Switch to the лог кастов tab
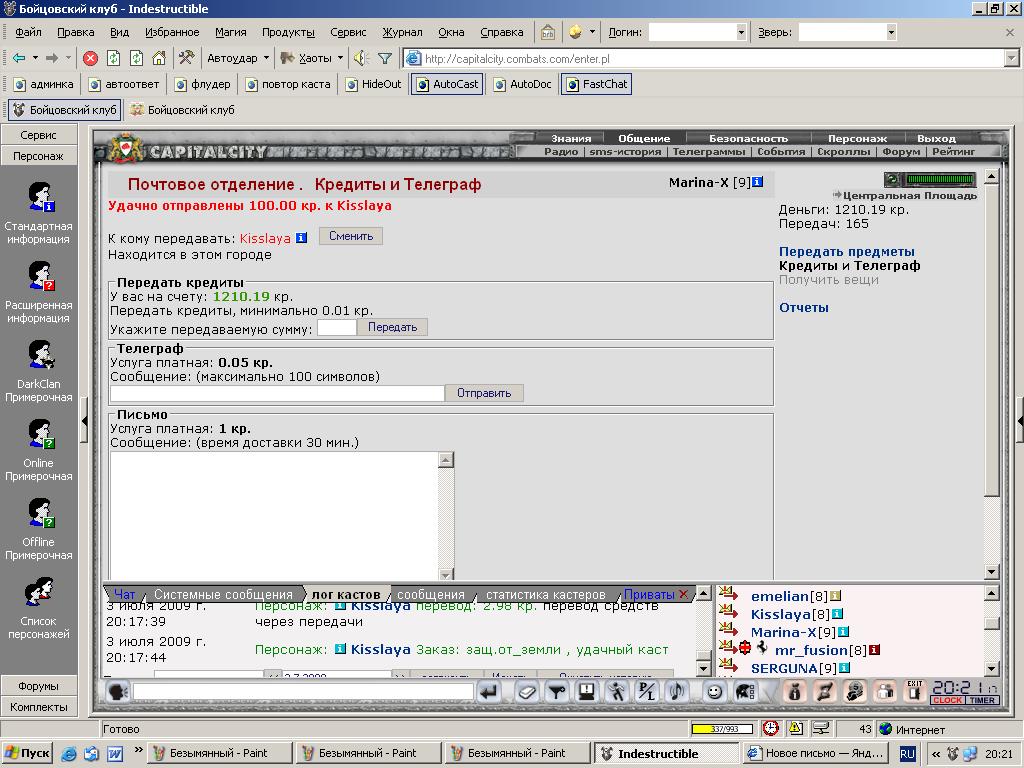Screen dimensions: 1024x768 (x=346, y=594)
